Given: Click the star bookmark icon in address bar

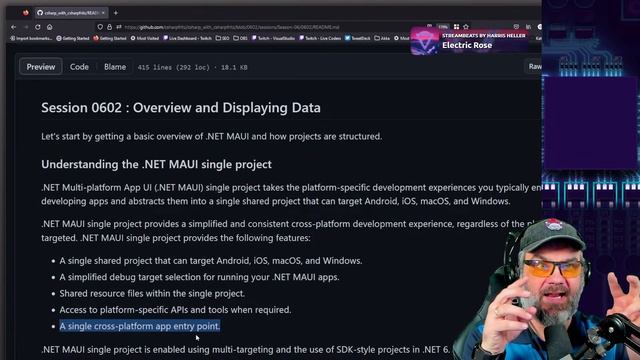Looking at the screenshot, I should click(x=466, y=27).
